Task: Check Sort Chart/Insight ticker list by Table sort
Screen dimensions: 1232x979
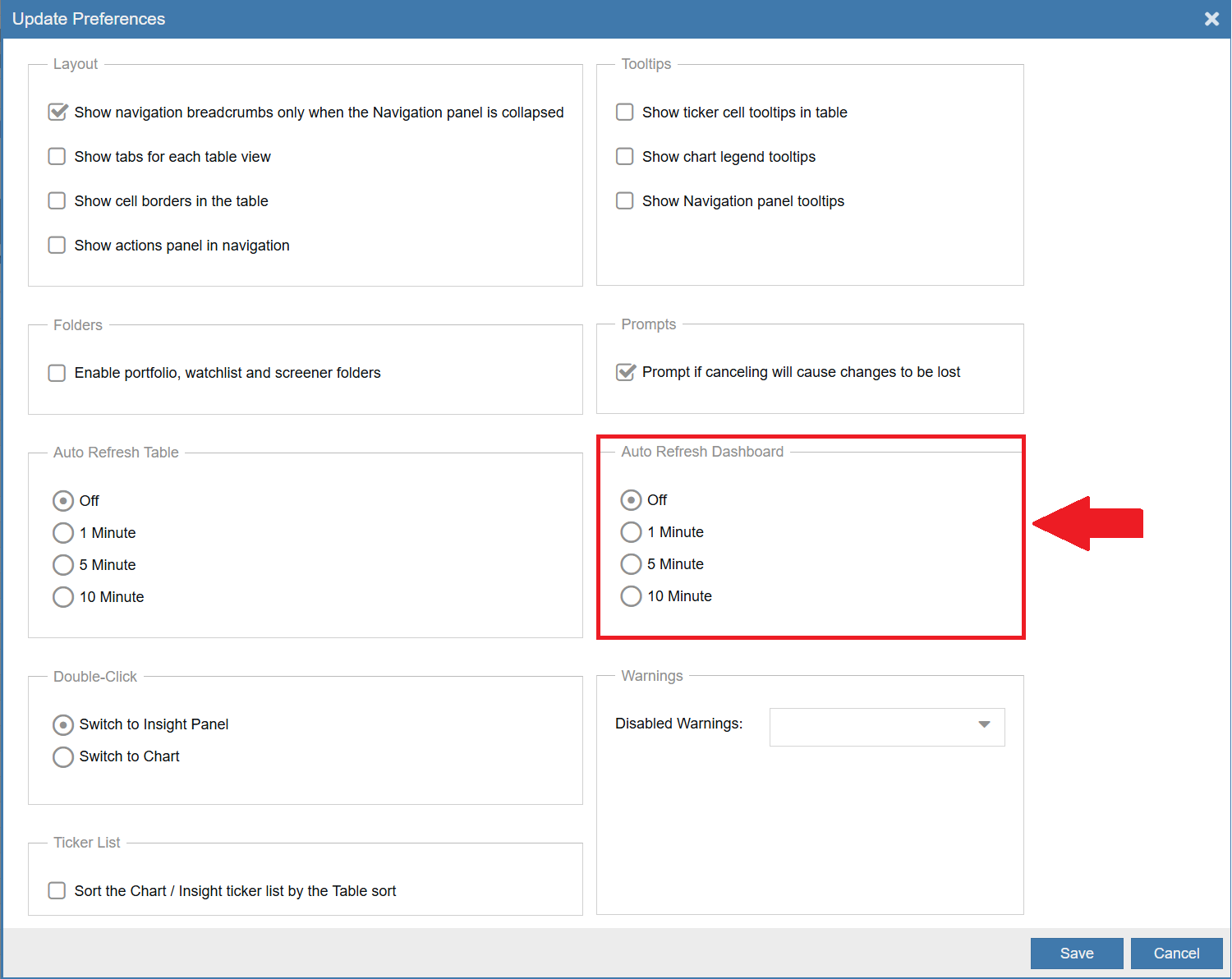Action: point(57,891)
